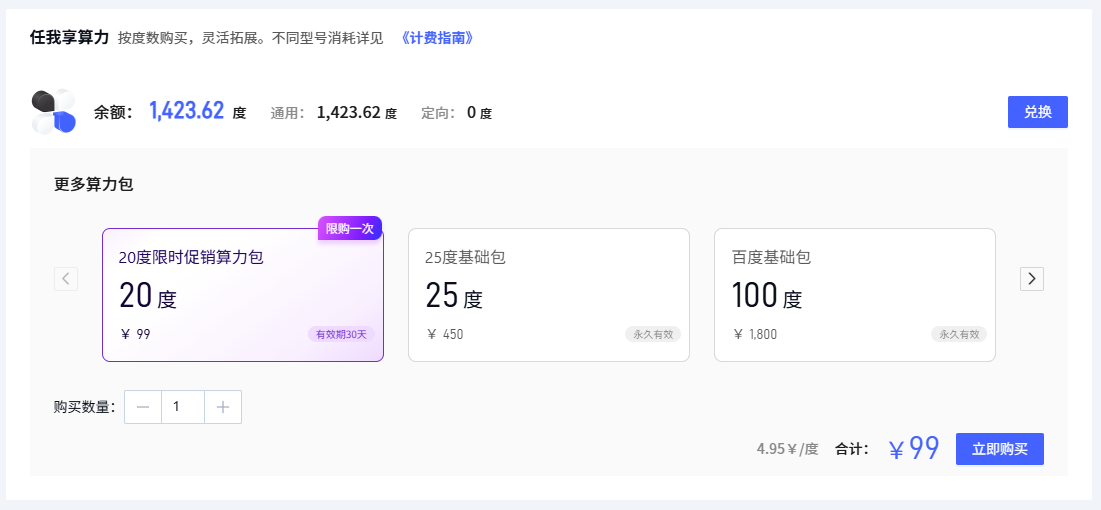This screenshot has width=1101, height=510.
Task: Open the 《计费指南》 billing guide link
Action: pos(436,38)
